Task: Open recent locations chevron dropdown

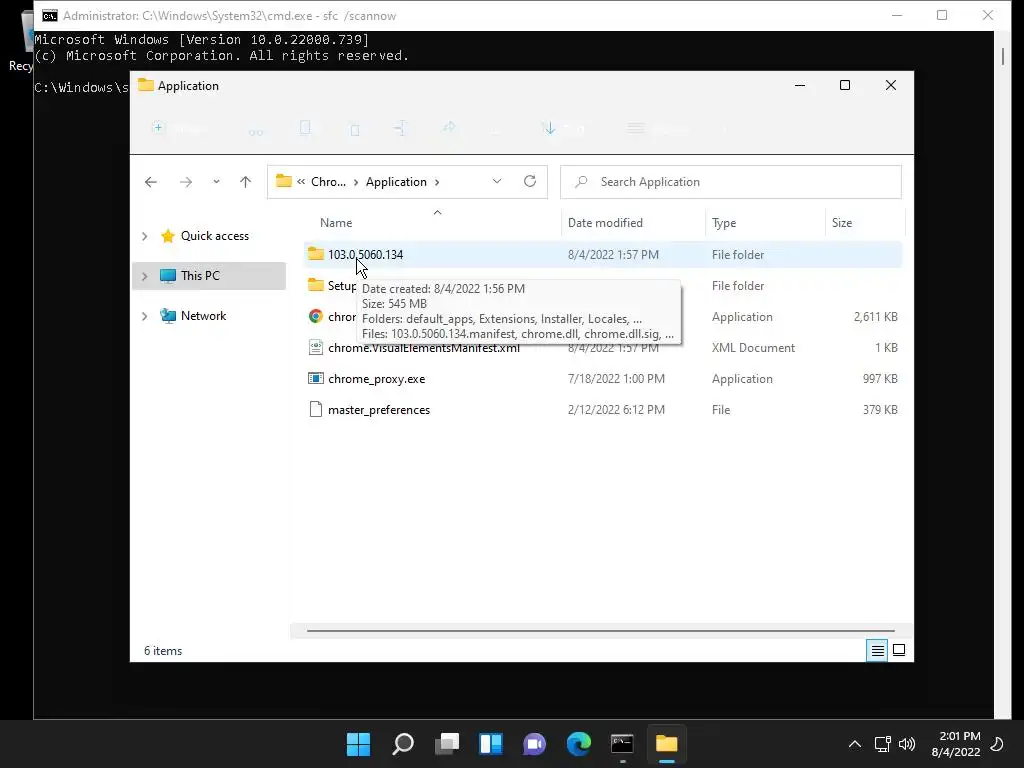Action: point(216,182)
